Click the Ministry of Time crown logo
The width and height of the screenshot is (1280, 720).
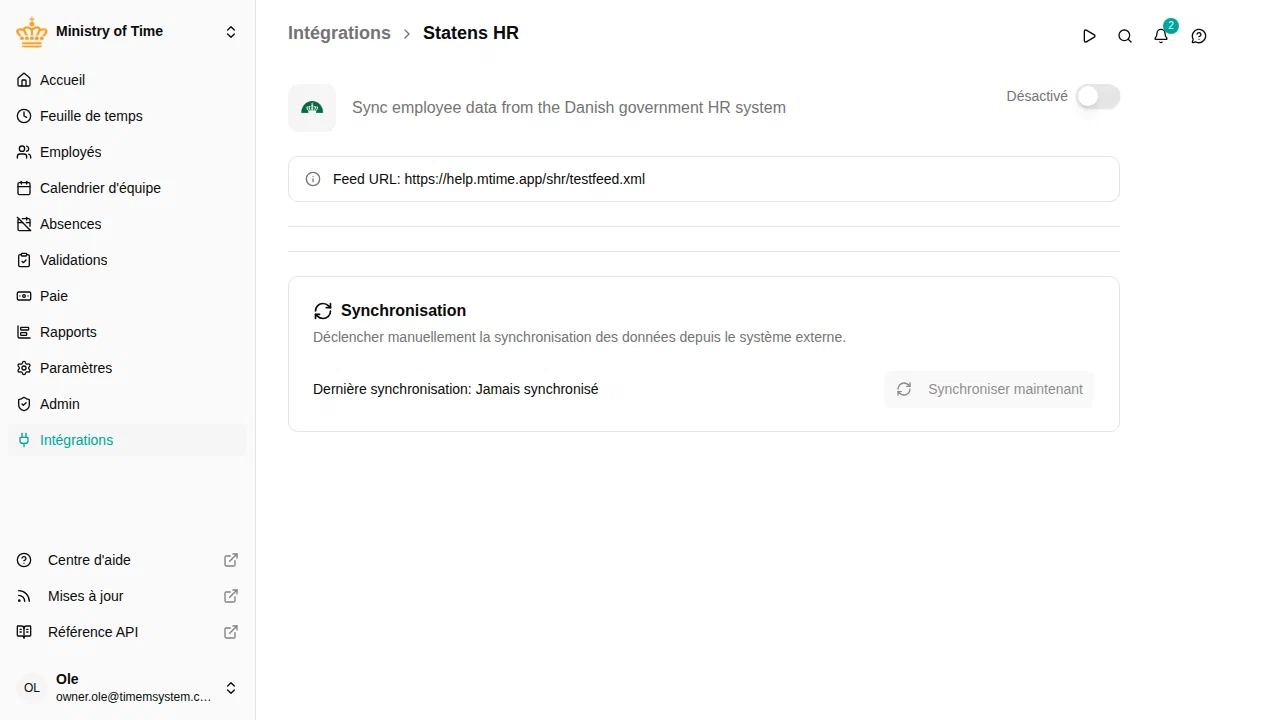32,32
